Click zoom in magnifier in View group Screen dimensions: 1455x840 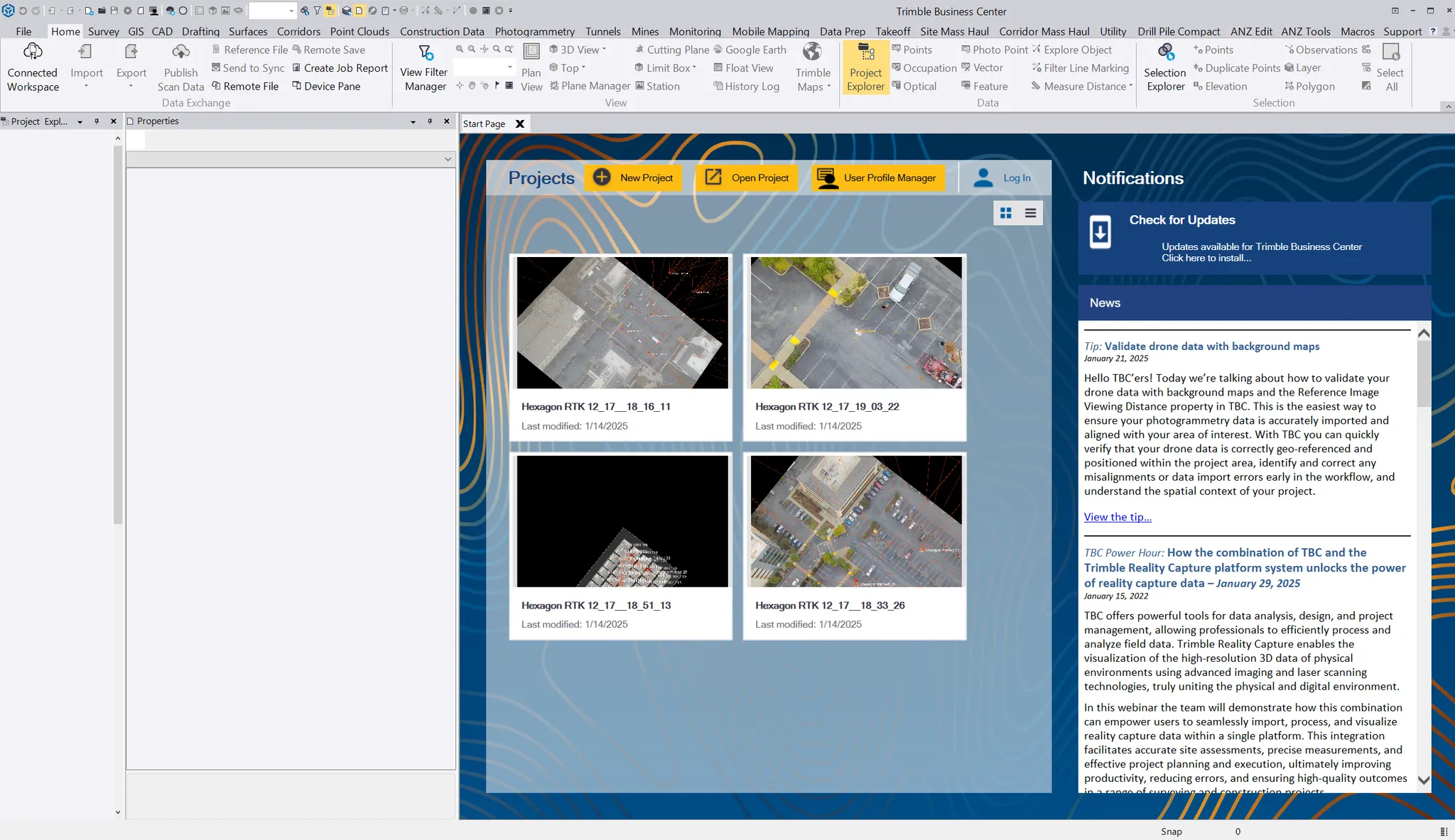460,49
